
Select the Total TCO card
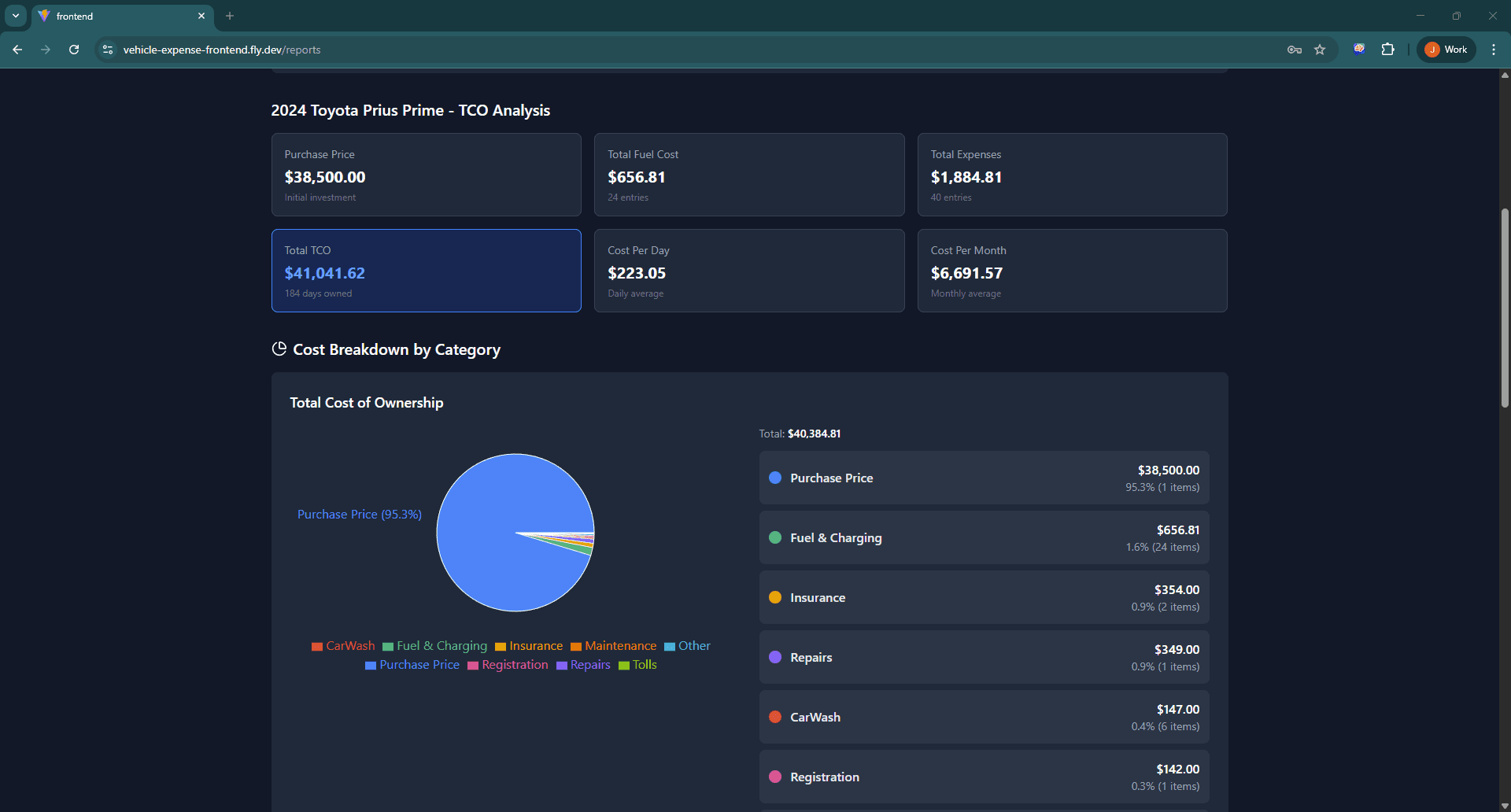[426, 271]
